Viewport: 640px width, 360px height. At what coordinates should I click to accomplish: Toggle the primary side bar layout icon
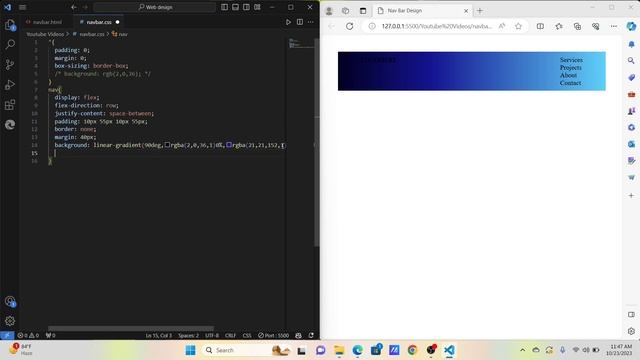(224, 7)
